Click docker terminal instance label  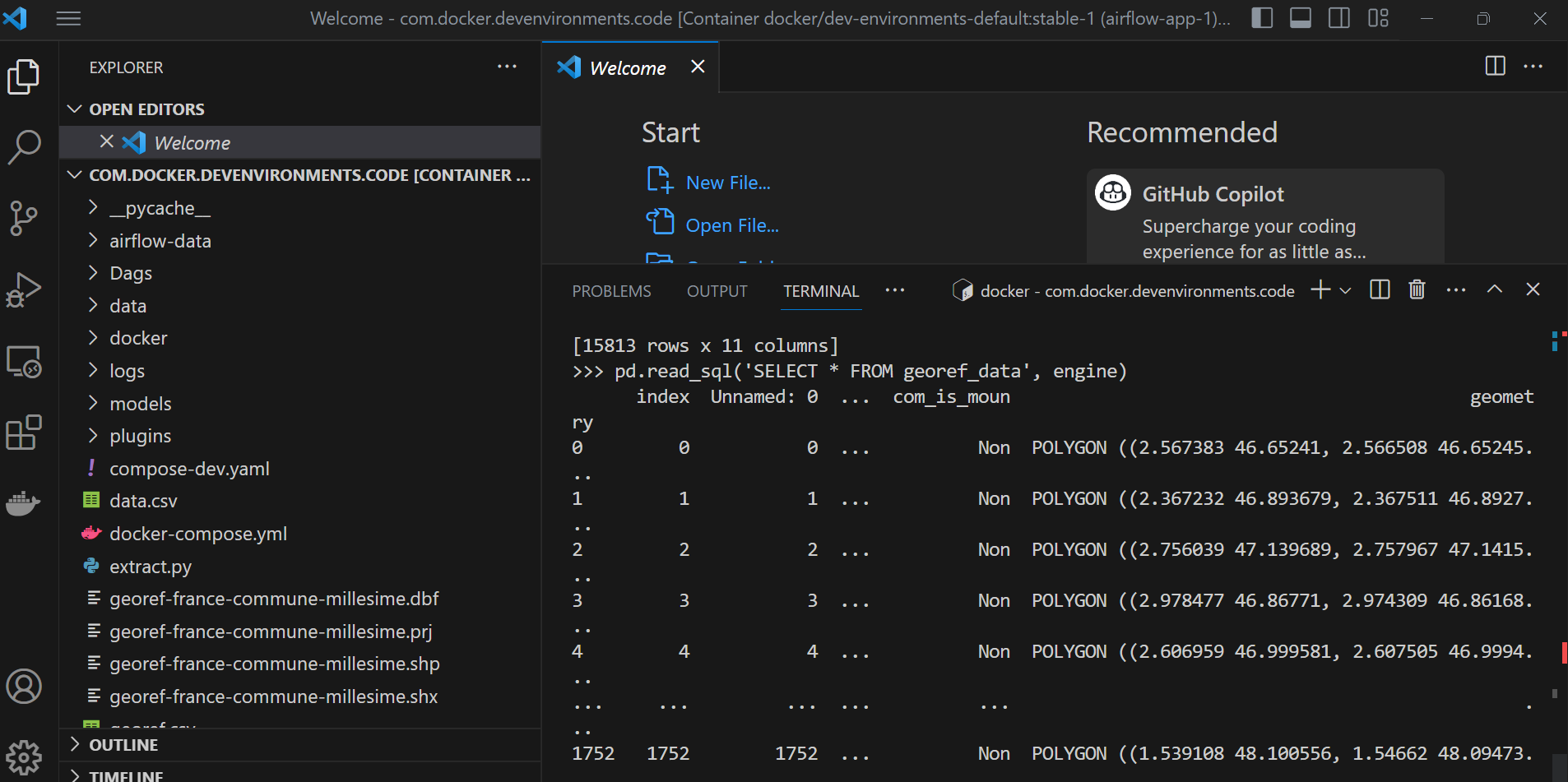coord(1123,291)
